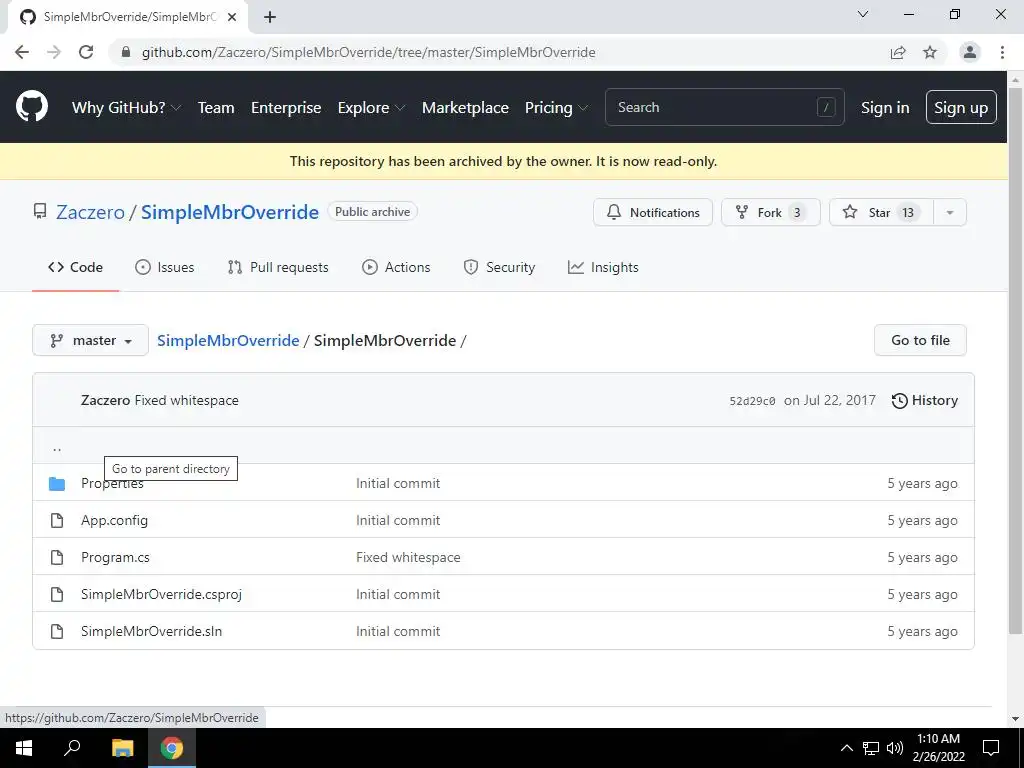The height and width of the screenshot is (768, 1024).
Task: Show hidden system tray icons
Action: (x=846, y=748)
